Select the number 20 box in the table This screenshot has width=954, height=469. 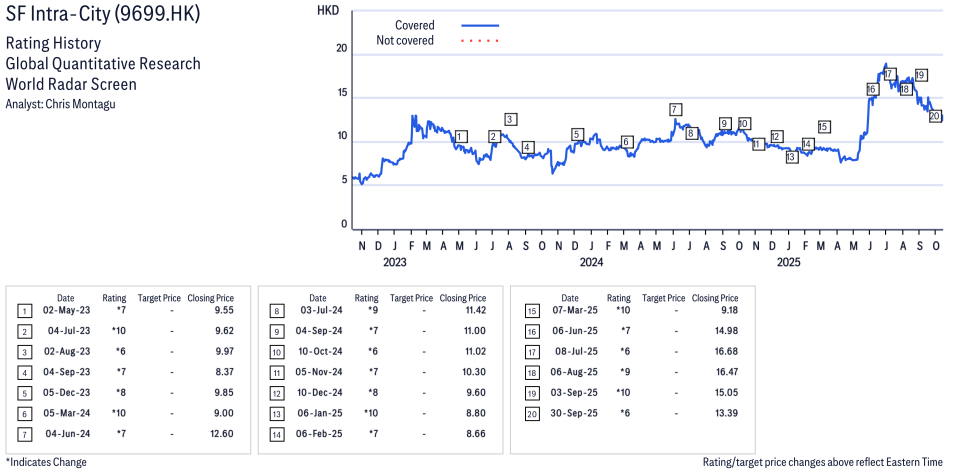pyautogui.click(x=531, y=413)
